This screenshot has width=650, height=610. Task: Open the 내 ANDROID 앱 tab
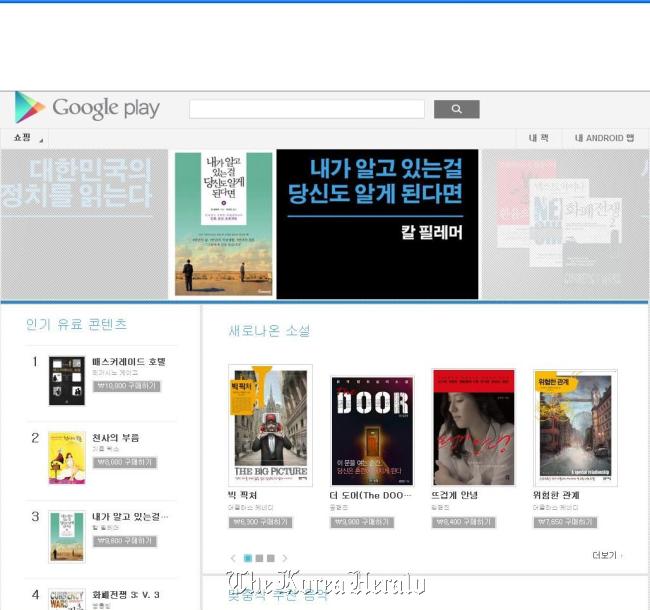pyautogui.click(x=604, y=138)
